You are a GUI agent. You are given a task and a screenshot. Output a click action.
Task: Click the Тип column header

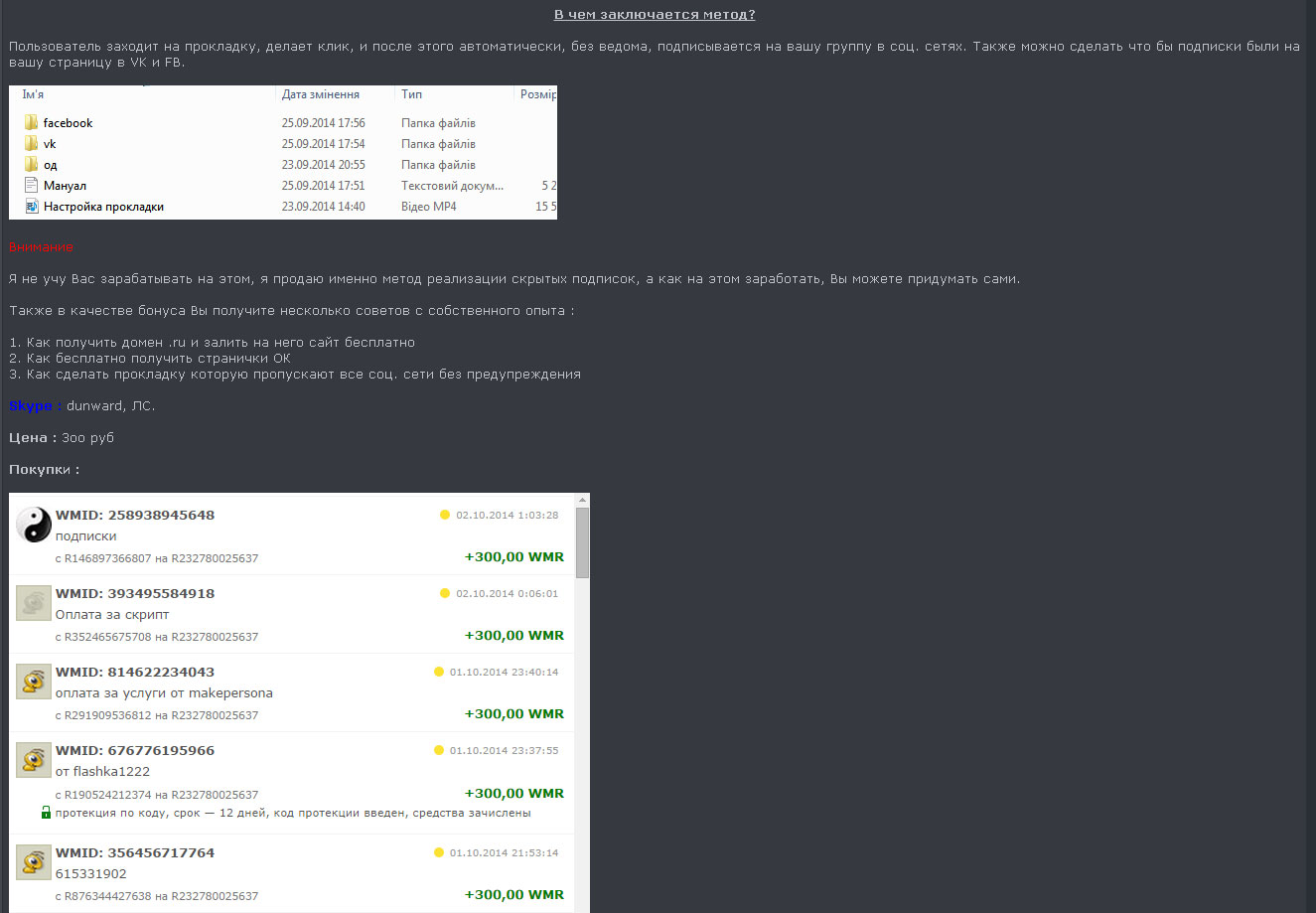(412, 94)
